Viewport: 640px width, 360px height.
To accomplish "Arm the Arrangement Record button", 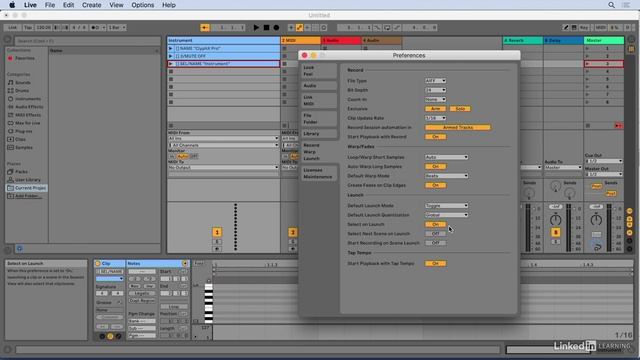I will 276,27.
